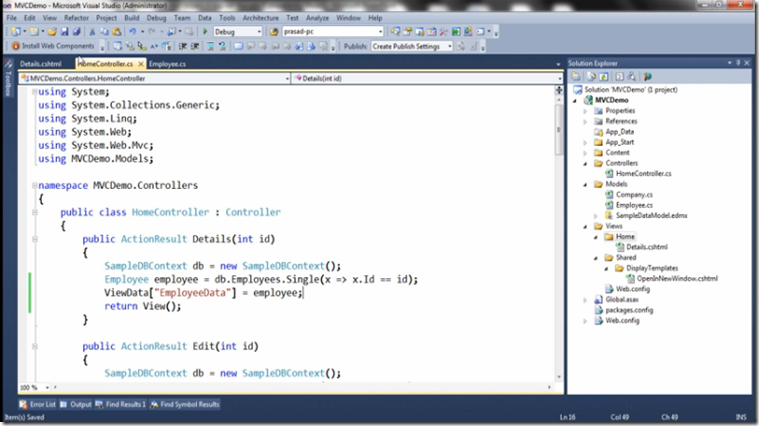Open the Output panel tab
The height and width of the screenshot is (426, 759).
76,404
